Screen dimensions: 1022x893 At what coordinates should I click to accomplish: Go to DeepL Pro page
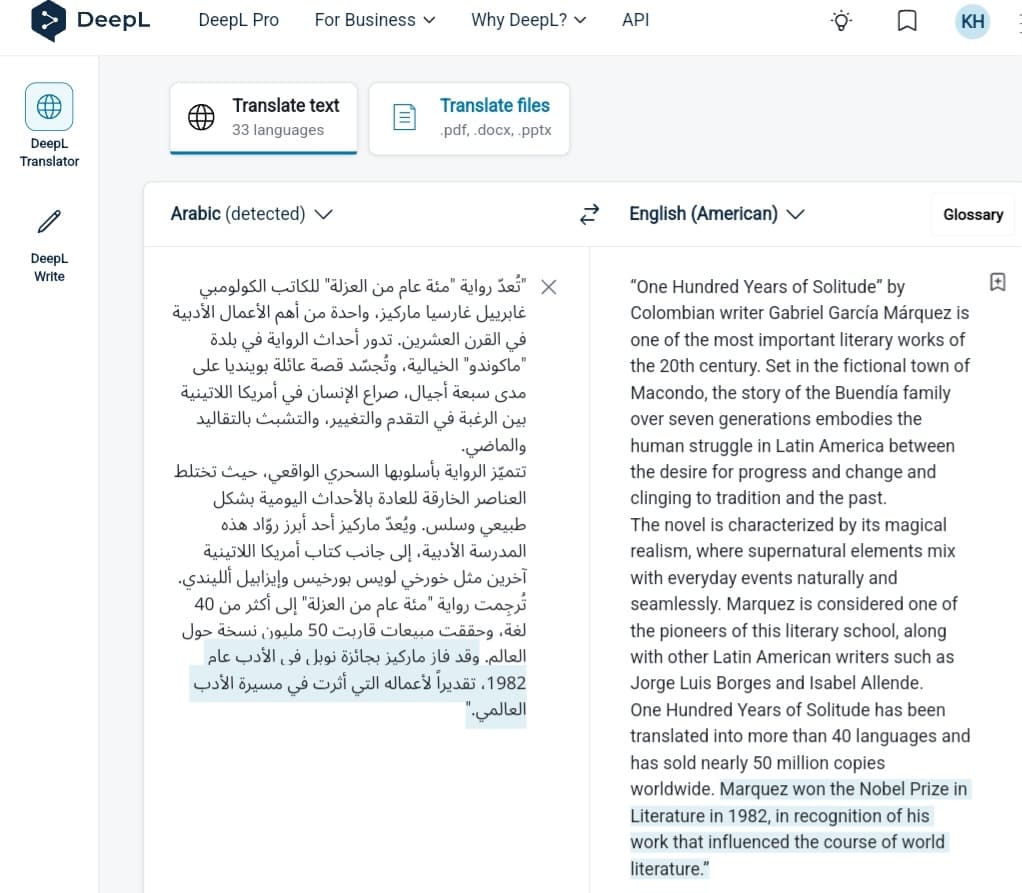click(x=238, y=20)
